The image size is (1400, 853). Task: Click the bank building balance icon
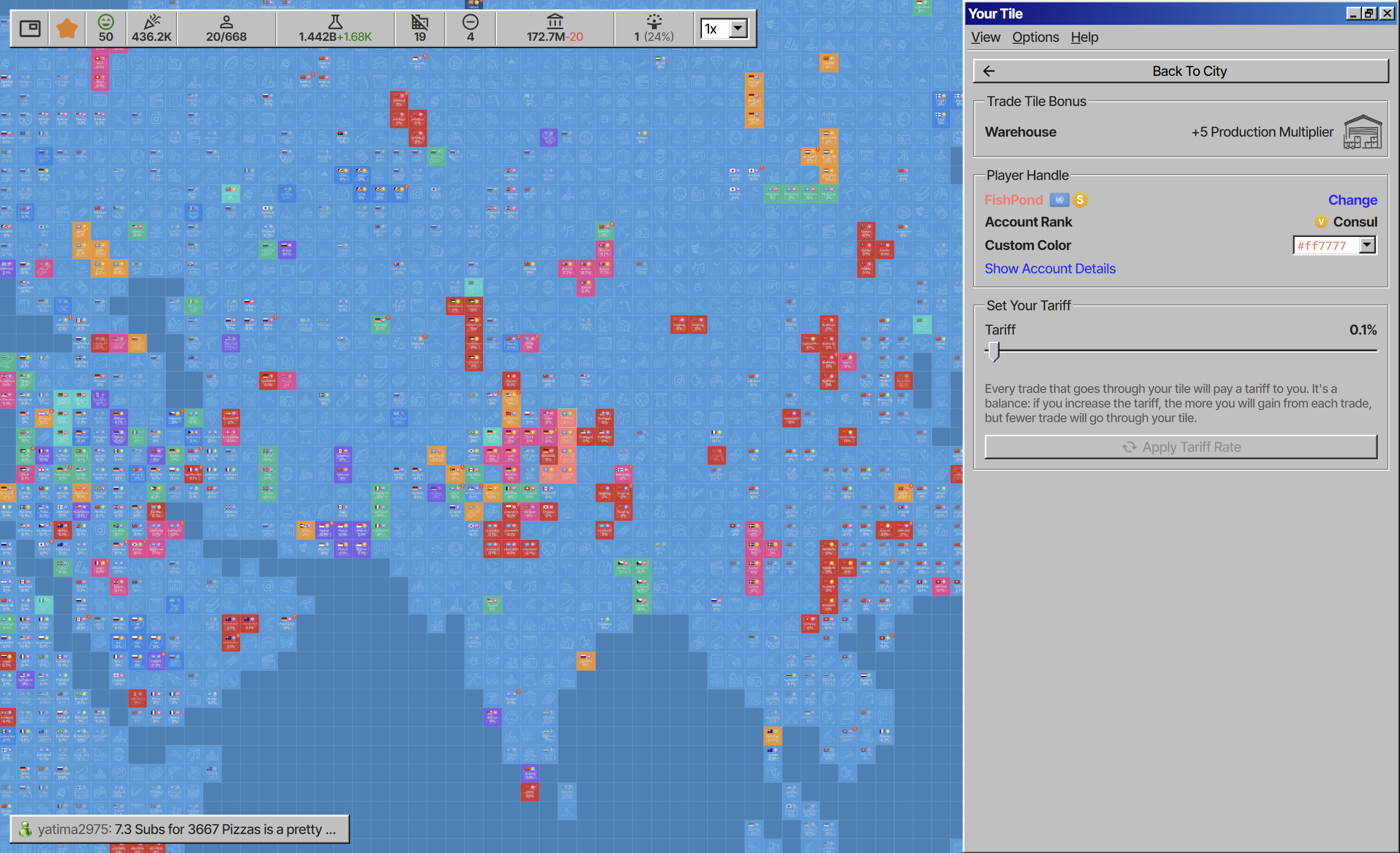click(555, 22)
